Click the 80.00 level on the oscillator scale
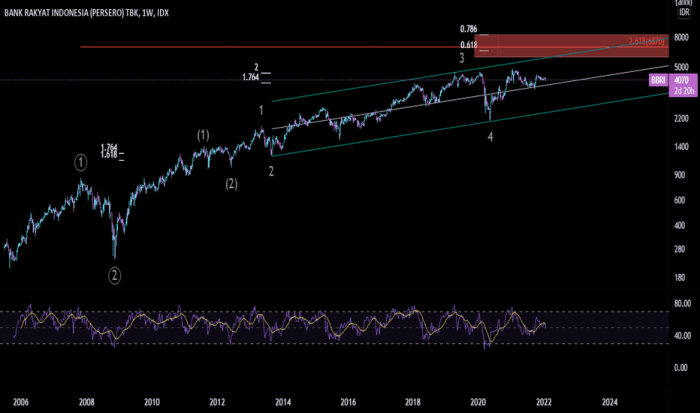The height and width of the screenshot is (413, 700). pos(684,302)
